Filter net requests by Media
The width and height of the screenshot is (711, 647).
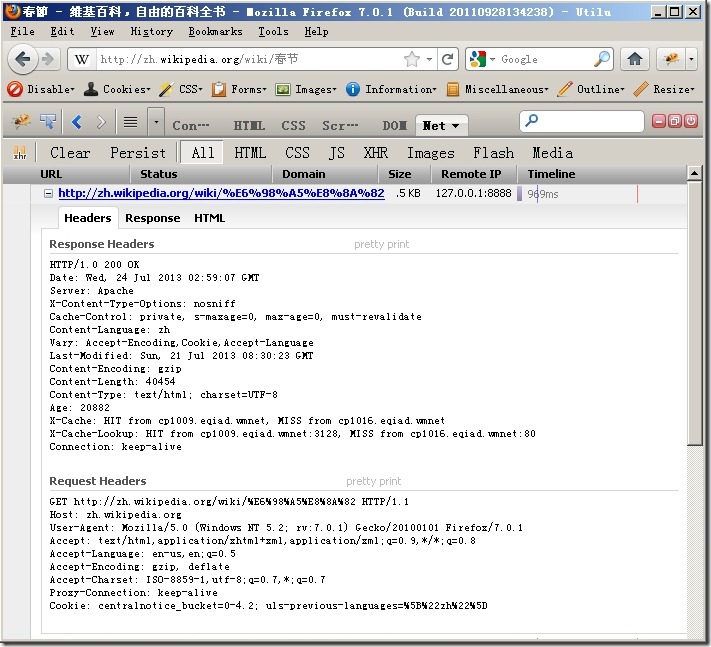coord(552,153)
